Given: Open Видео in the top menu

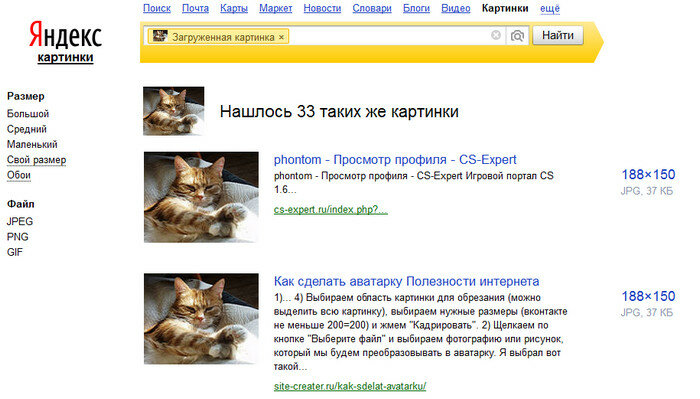Looking at the screenshot, I should point(455,8).
